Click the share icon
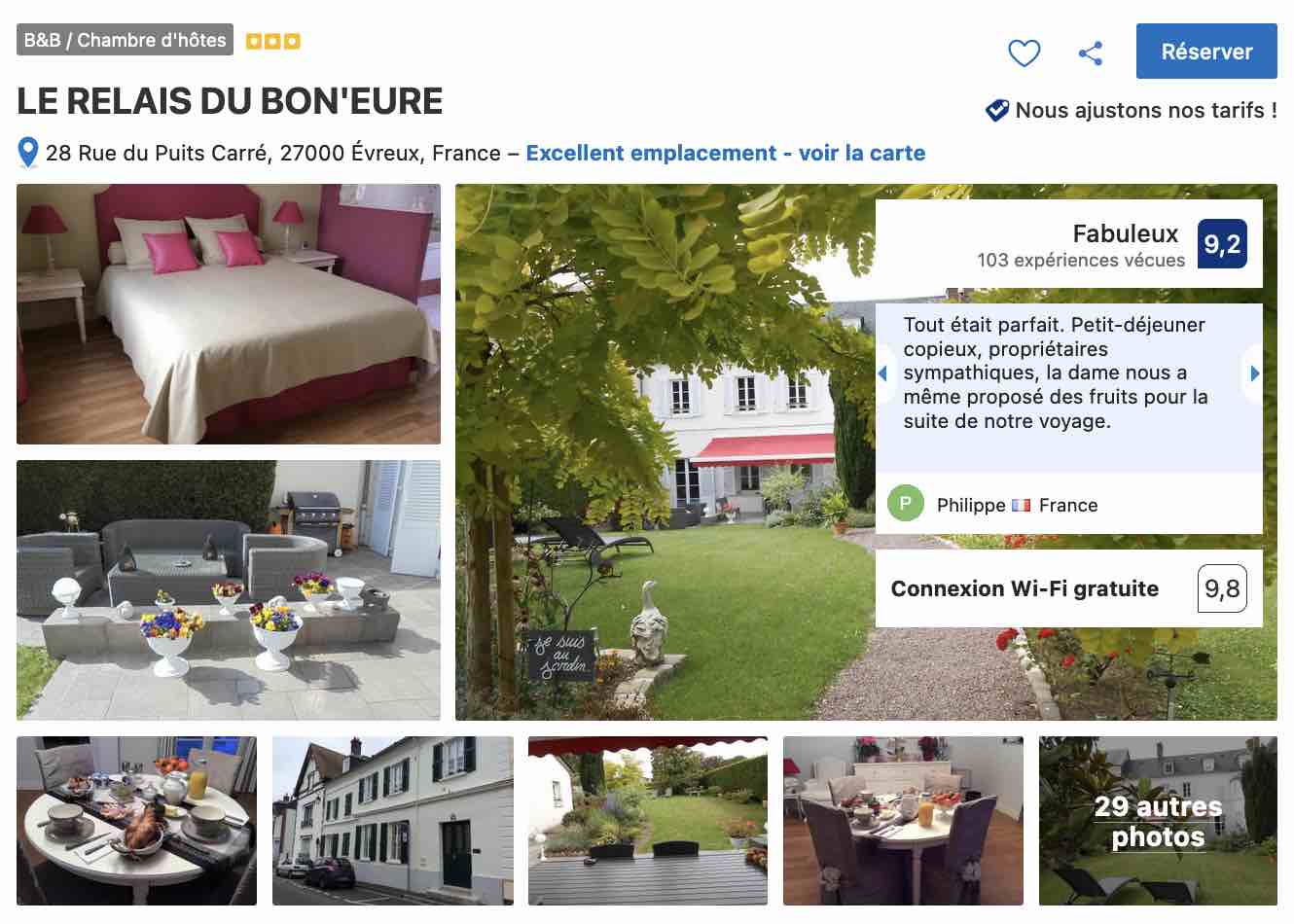 click(1091, 53)
